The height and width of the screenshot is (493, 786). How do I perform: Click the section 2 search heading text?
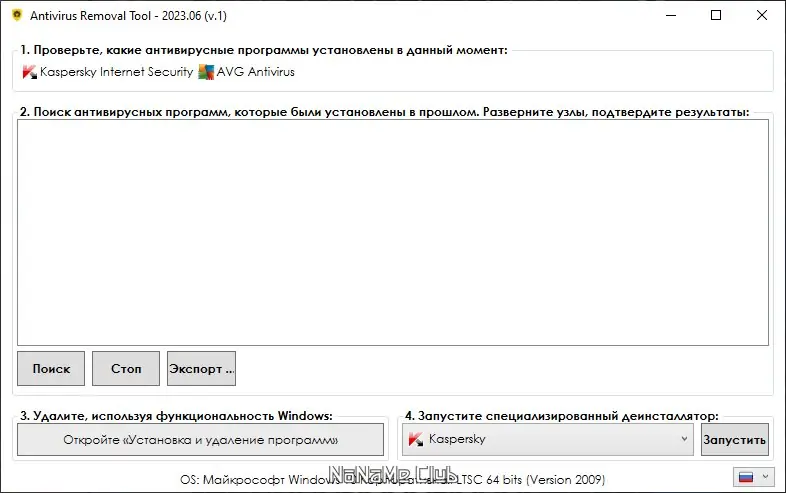[384, 112]
